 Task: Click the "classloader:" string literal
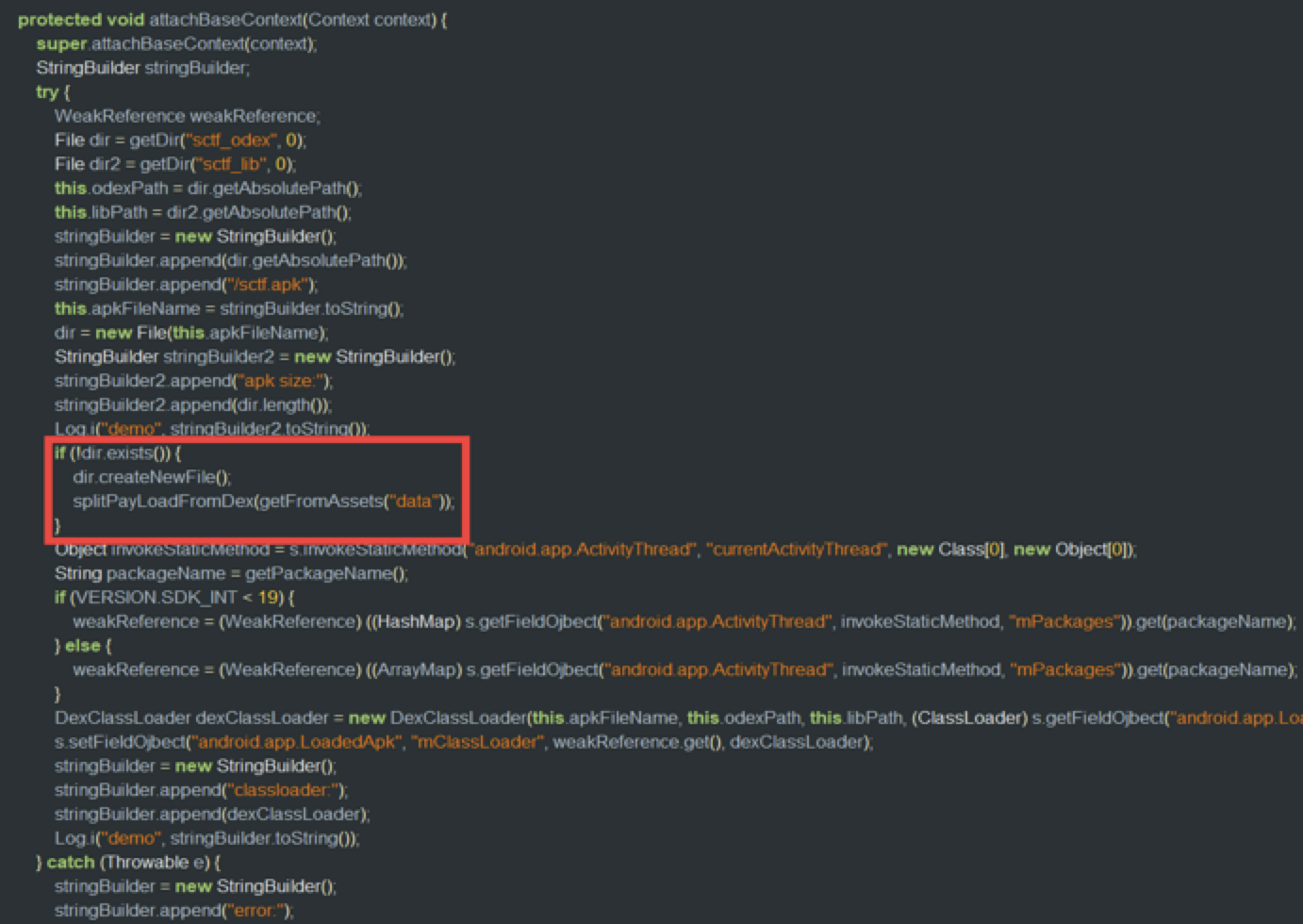pos(283,790)
